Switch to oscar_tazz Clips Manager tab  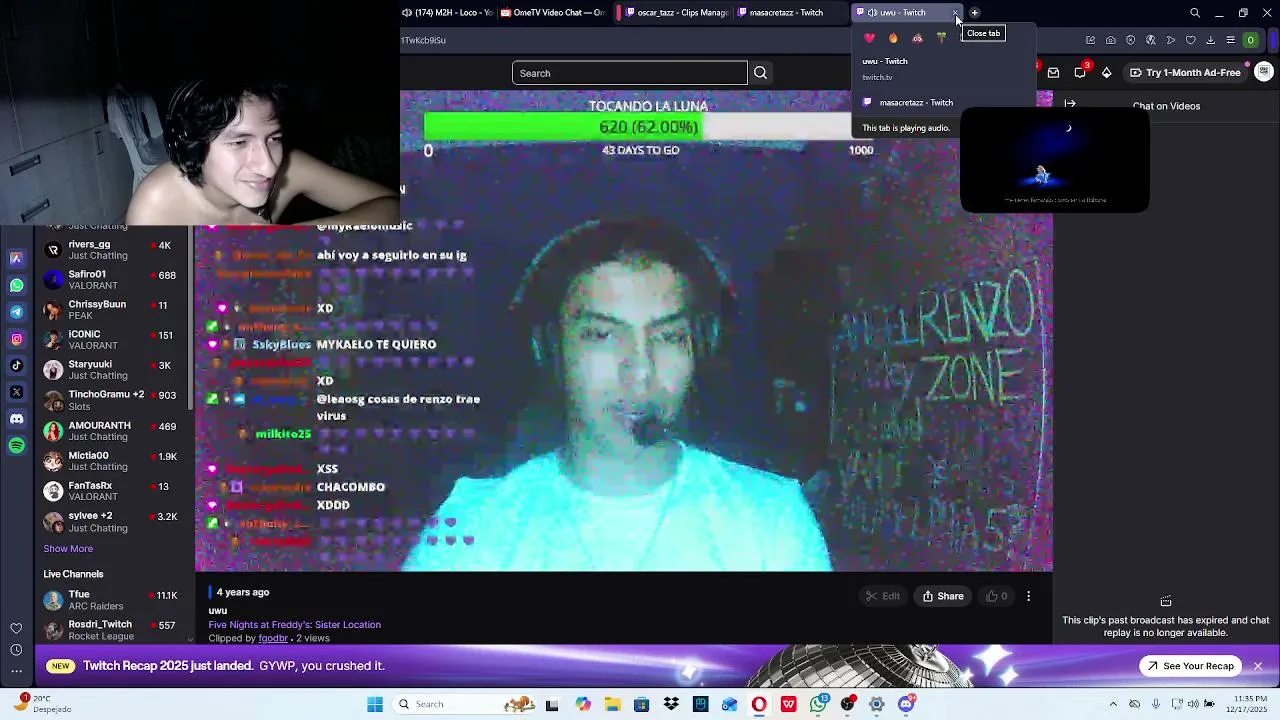[x=676, y=13]
